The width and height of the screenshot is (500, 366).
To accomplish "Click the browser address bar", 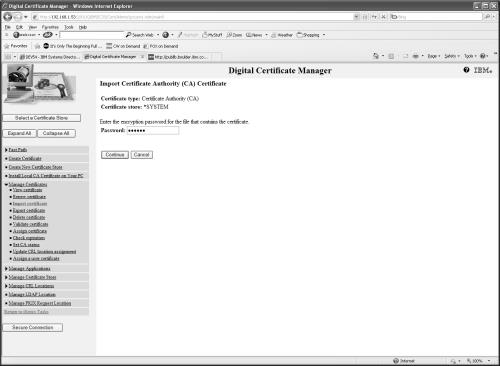I will 193,16.
